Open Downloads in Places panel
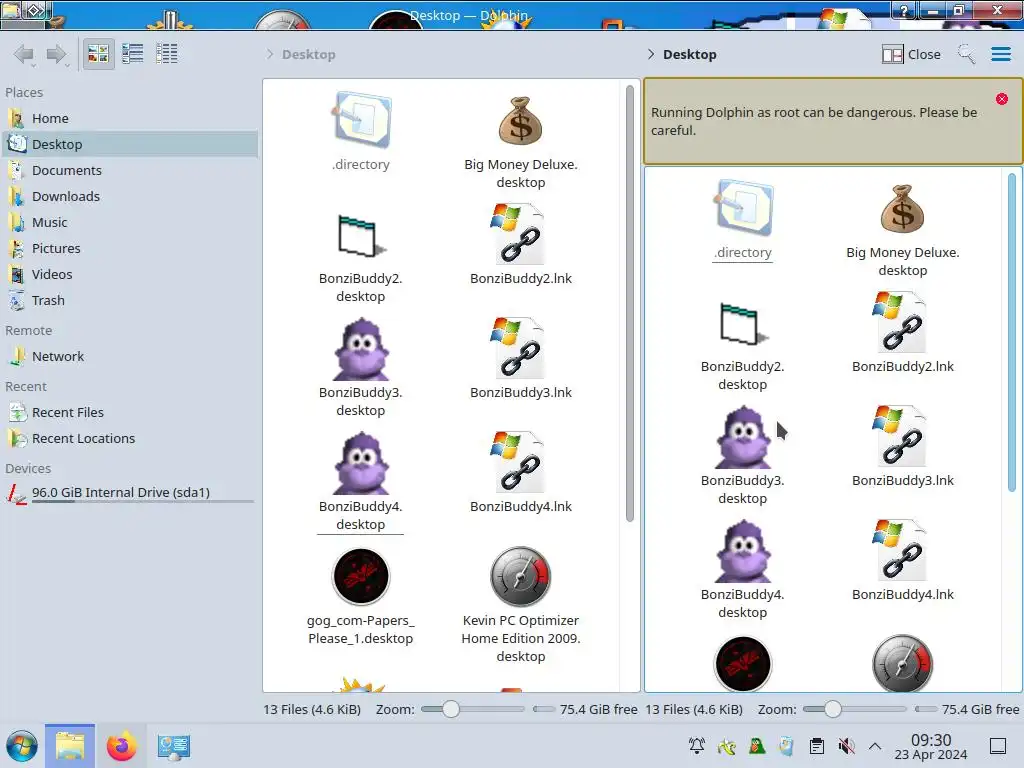This screenshot has height=768, width=1024. click(x=130, y=197)
